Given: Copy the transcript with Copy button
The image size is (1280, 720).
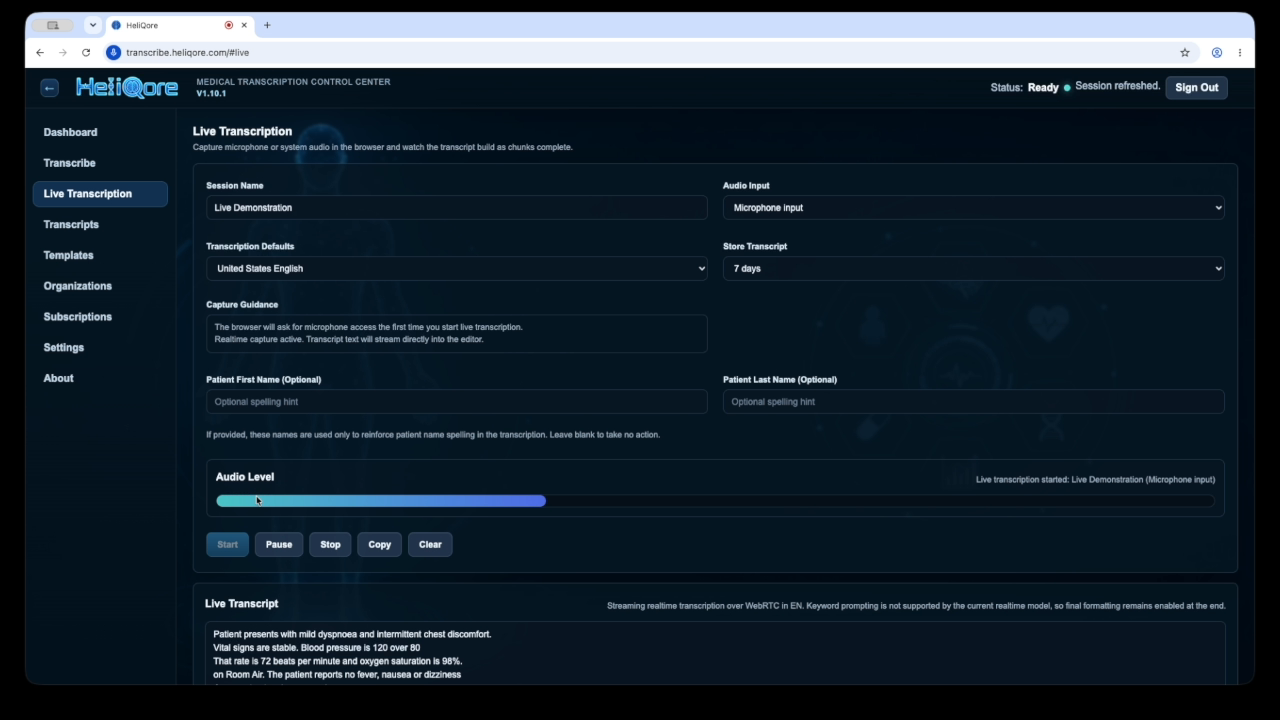Looking at the screenshot, I should coord(380,545).
